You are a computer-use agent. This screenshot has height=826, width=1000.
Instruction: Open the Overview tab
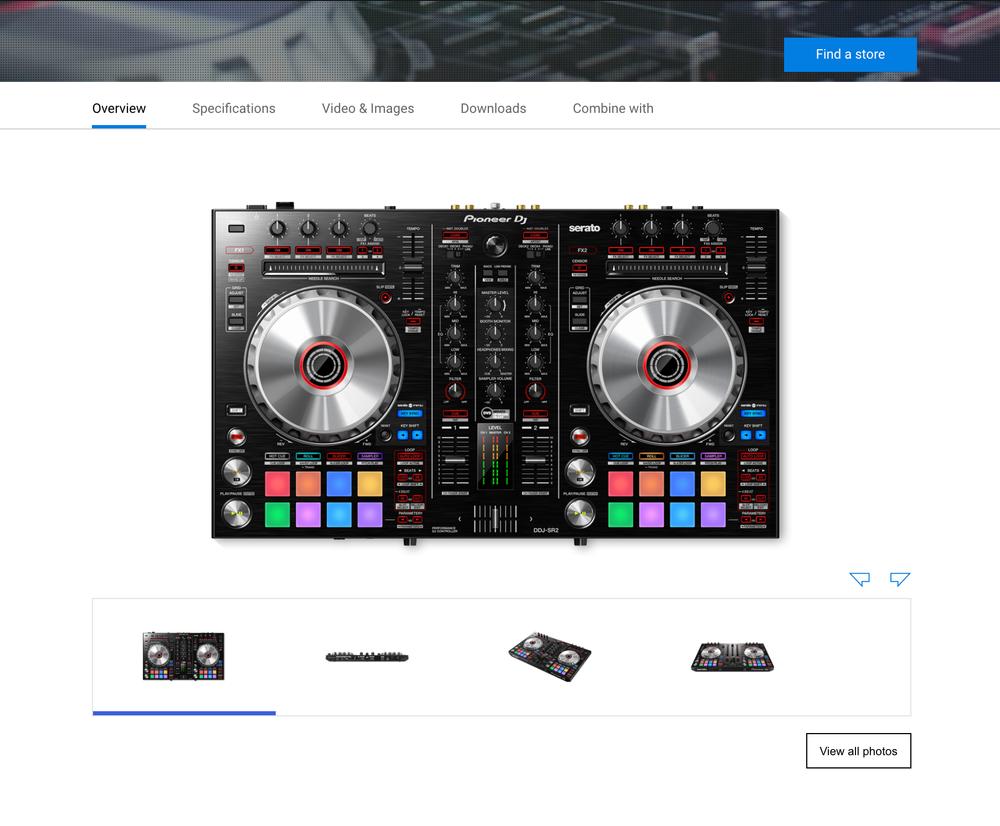coord(119,108)
